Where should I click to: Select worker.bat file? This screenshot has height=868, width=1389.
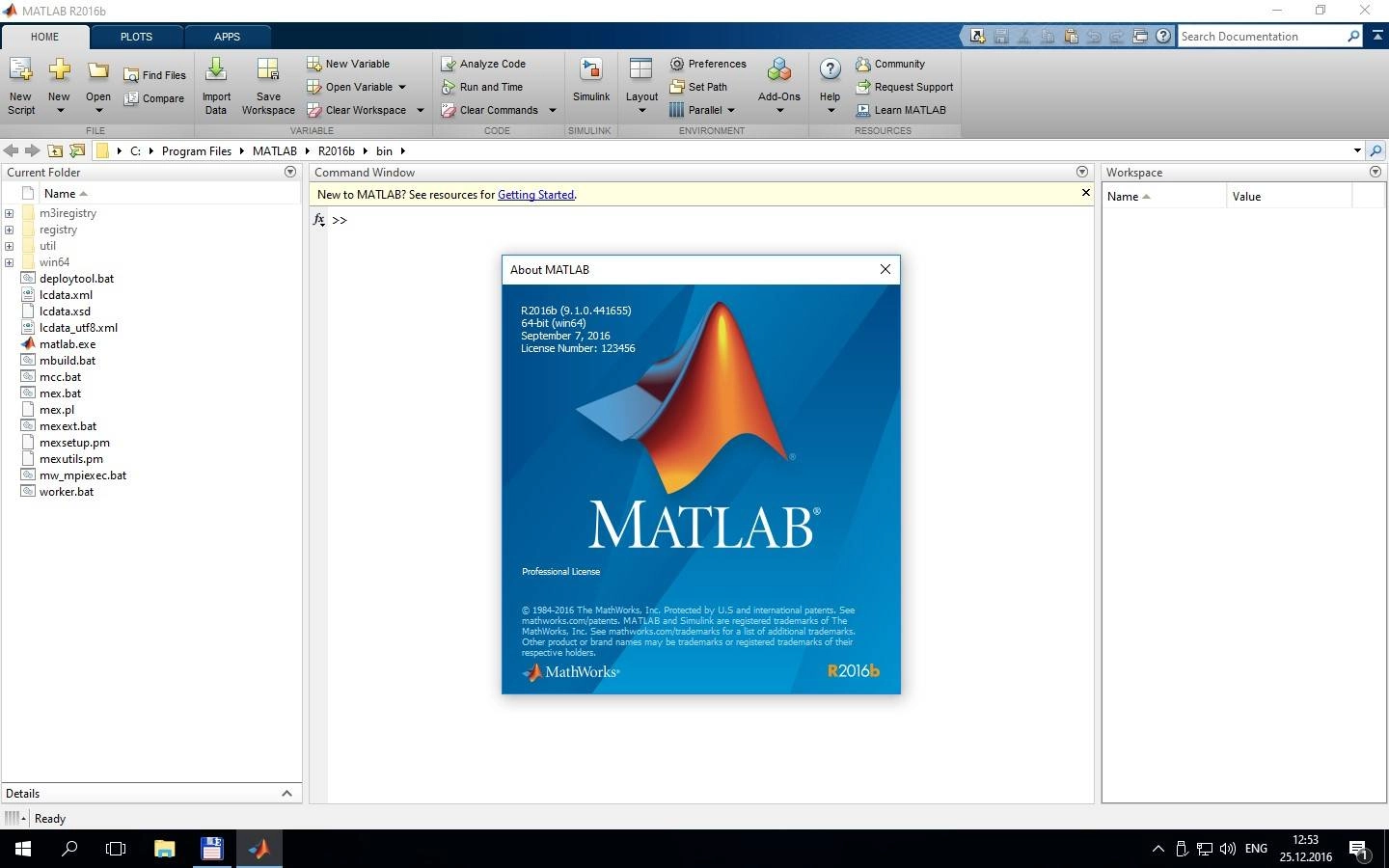click(67, 492)
